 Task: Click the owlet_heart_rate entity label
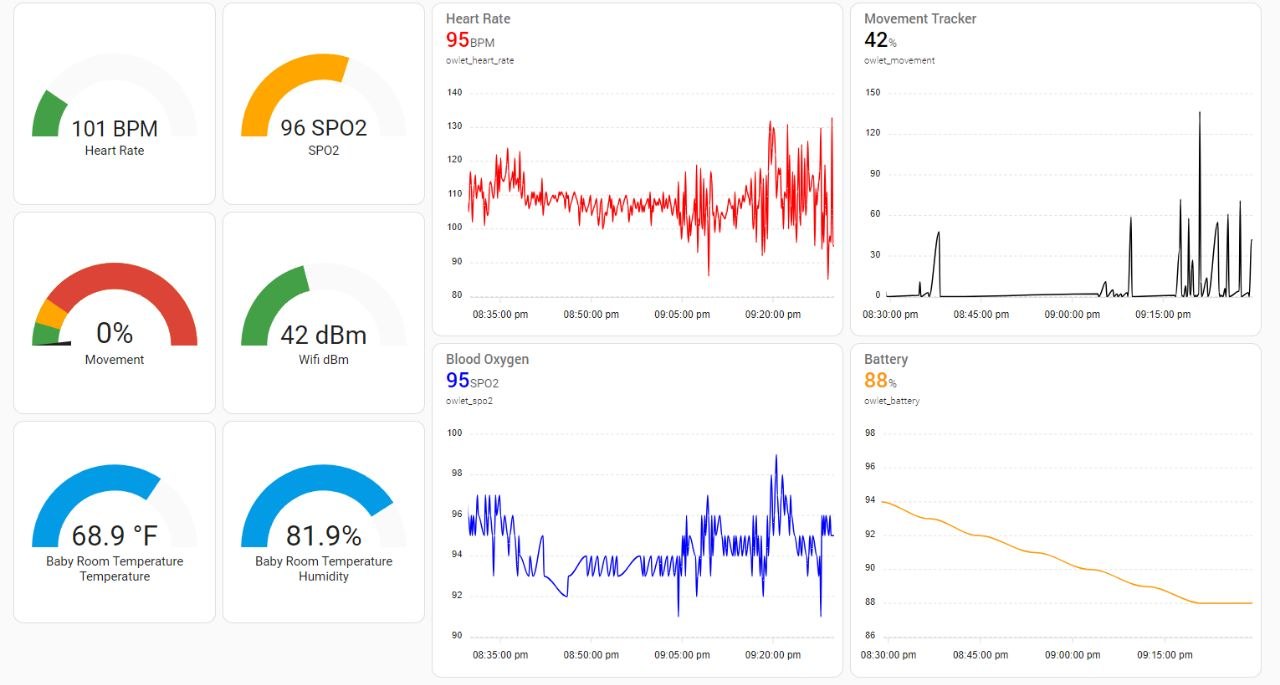point(479,60)
